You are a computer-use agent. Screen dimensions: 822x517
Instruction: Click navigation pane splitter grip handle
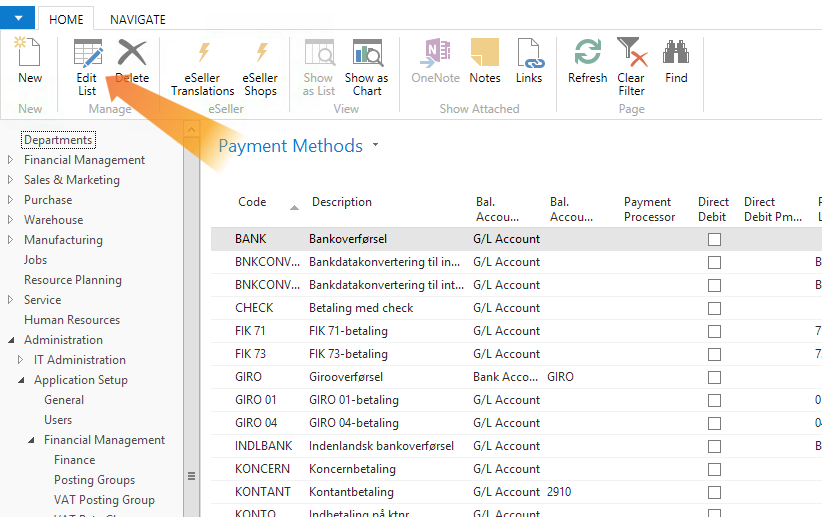coord(191,476)
